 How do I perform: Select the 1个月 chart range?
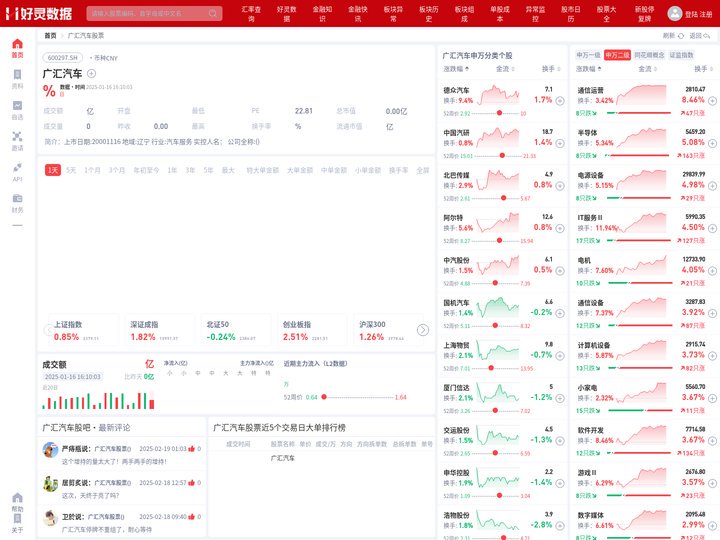92,170
